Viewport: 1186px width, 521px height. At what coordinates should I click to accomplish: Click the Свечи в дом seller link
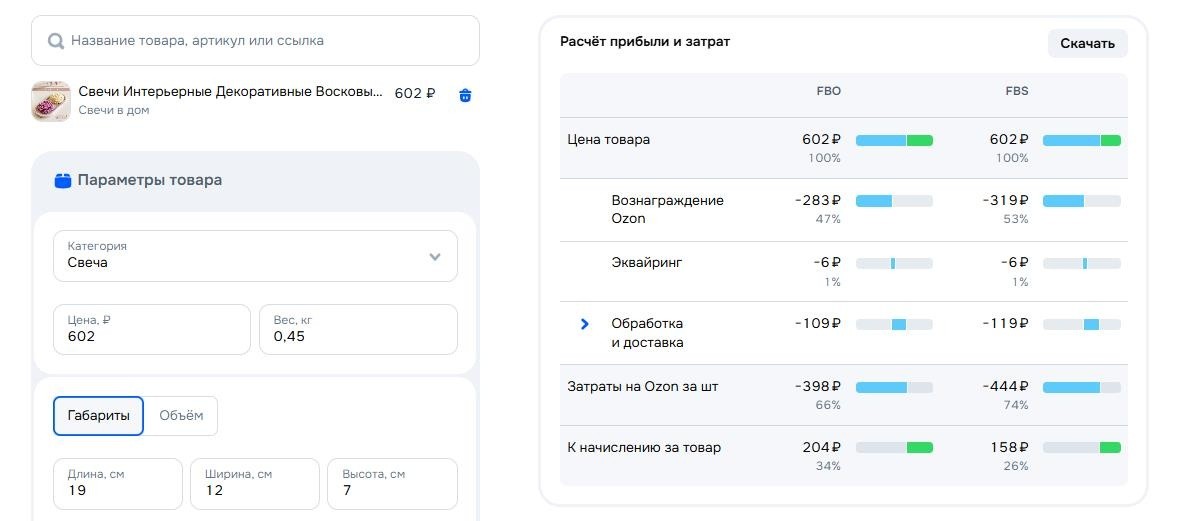coord(113,110)
